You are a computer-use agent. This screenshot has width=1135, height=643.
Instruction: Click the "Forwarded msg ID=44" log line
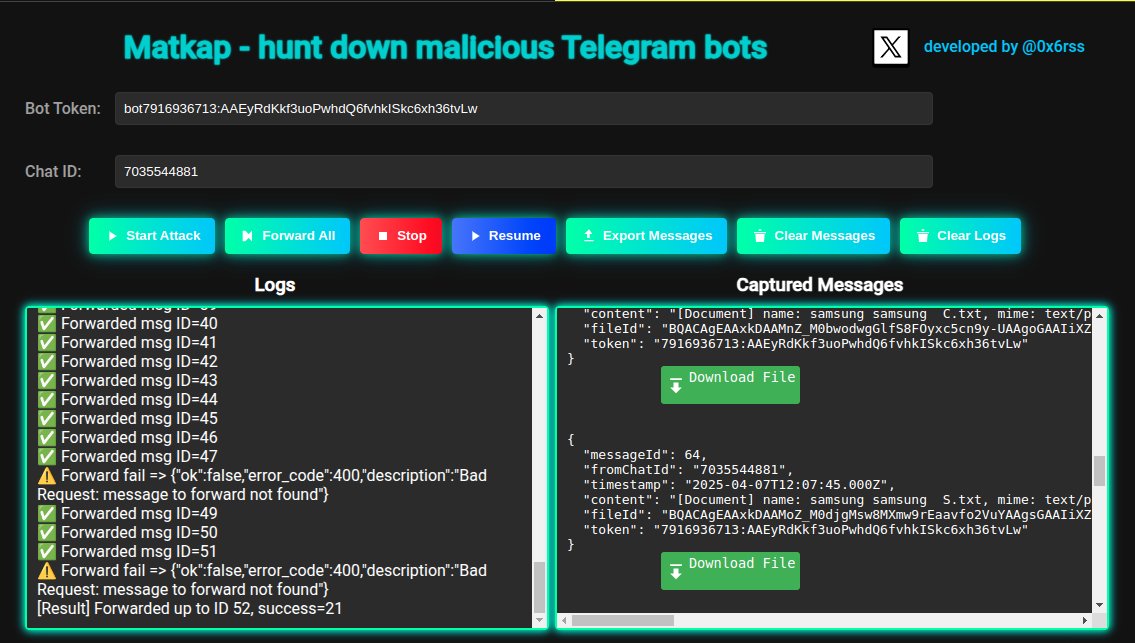[127, 400]
